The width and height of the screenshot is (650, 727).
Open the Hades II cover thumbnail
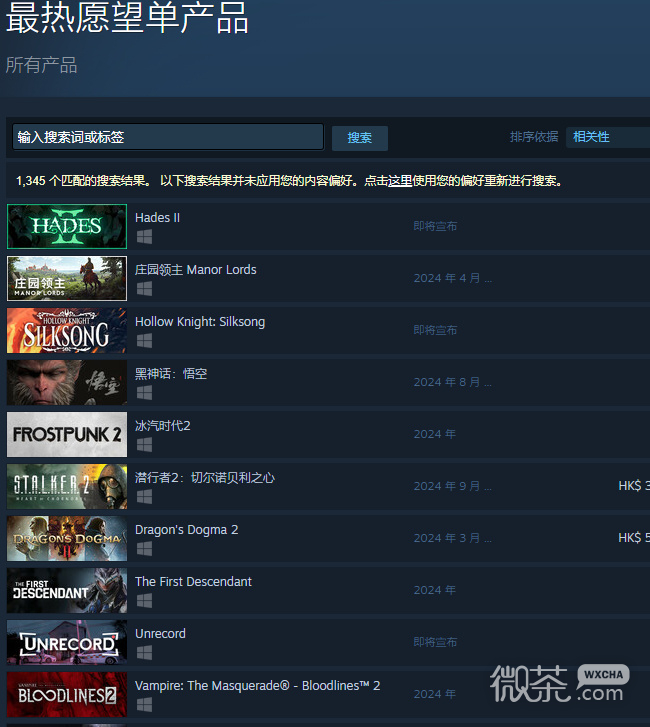(x=67, y=226)
